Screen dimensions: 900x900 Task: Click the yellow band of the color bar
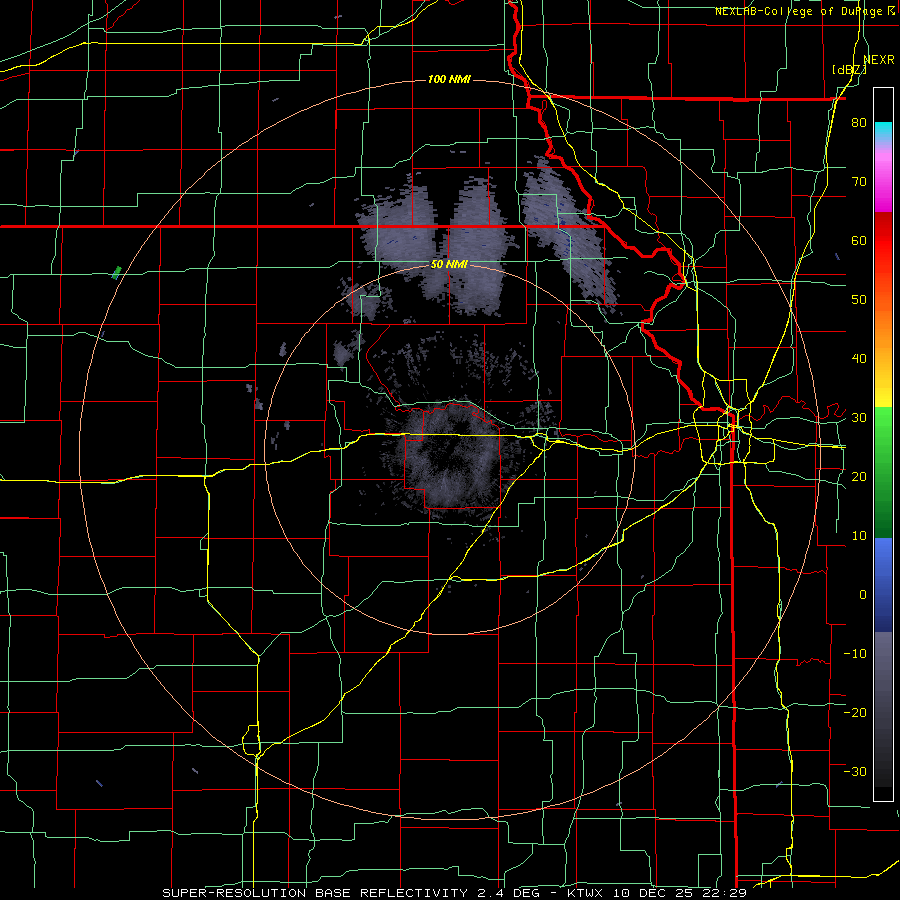tap(883, 389)
